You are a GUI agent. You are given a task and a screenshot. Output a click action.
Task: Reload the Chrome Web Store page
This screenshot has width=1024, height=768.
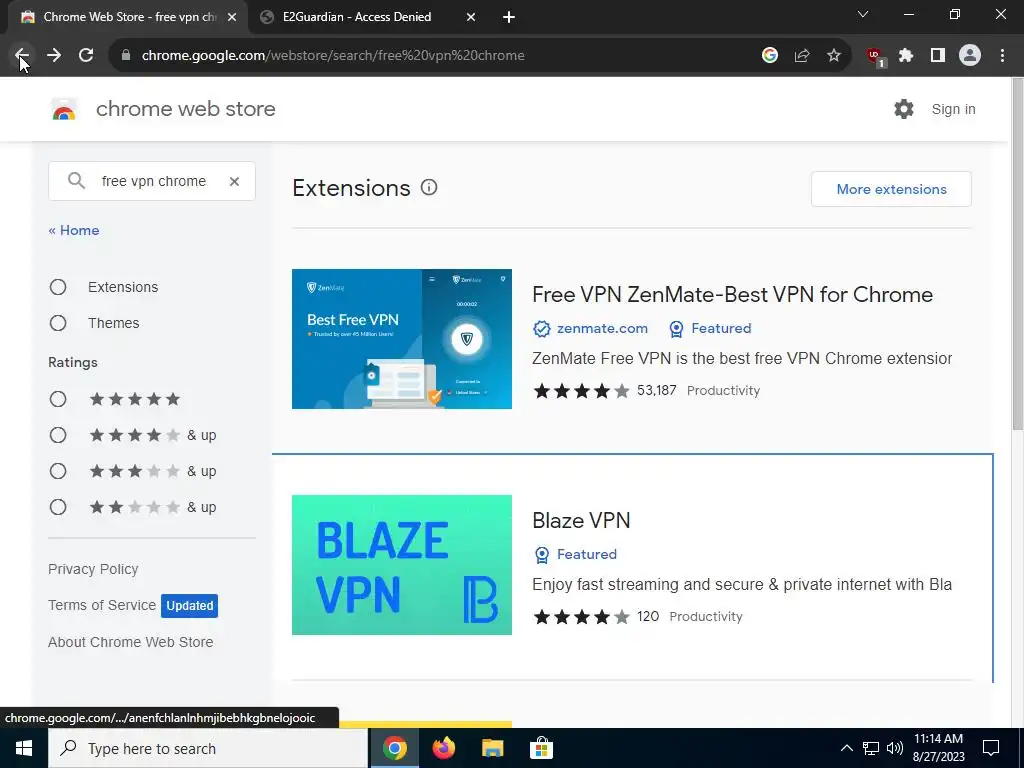86,56
